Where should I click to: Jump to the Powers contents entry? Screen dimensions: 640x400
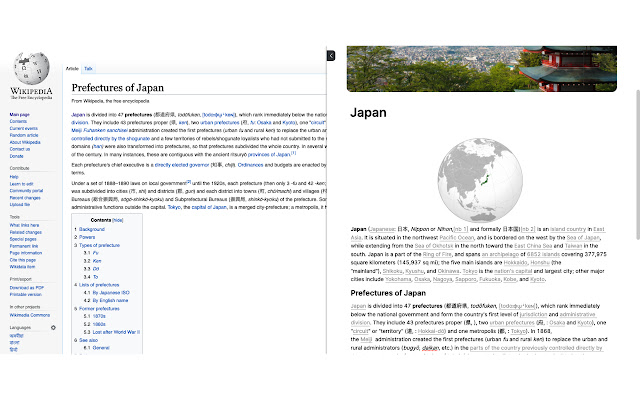pyautogui.click(x=87, y=237)
